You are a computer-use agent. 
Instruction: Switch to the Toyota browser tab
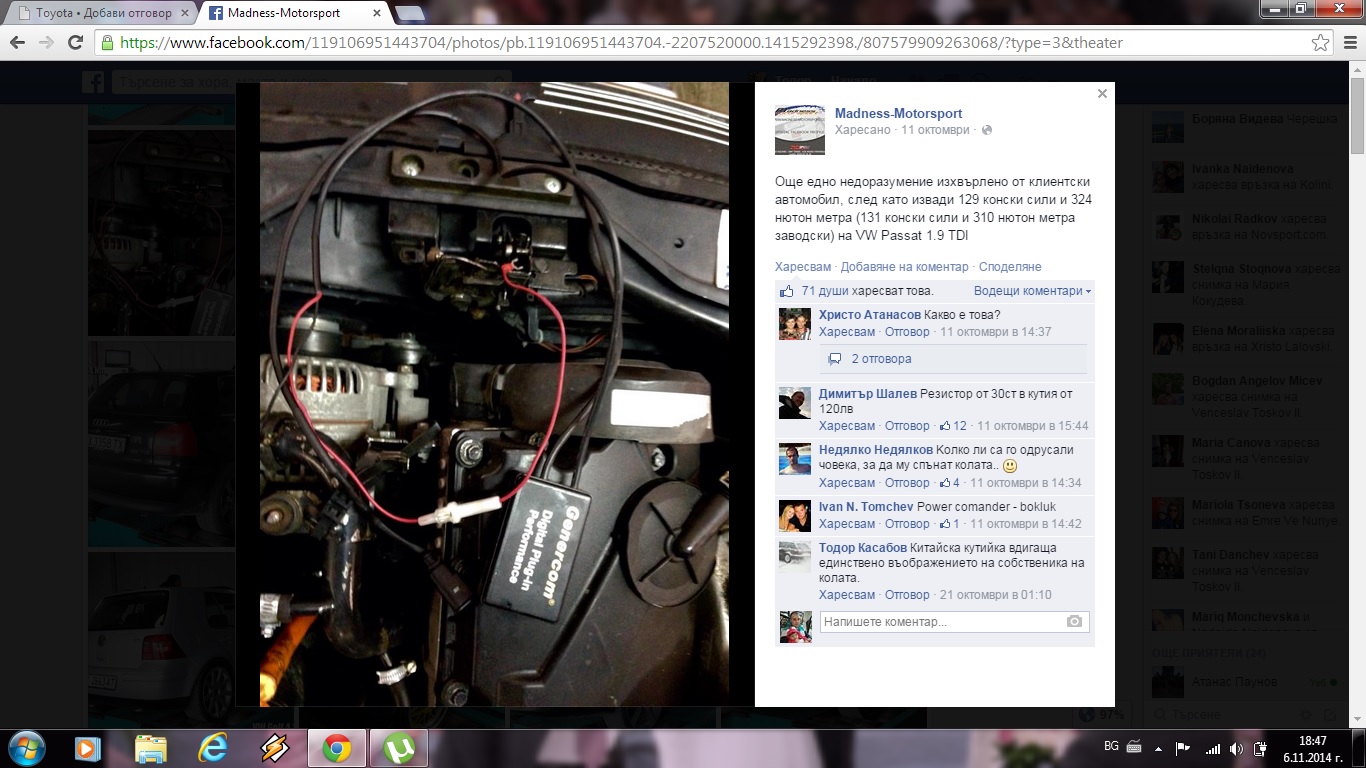tap(100, 13)
